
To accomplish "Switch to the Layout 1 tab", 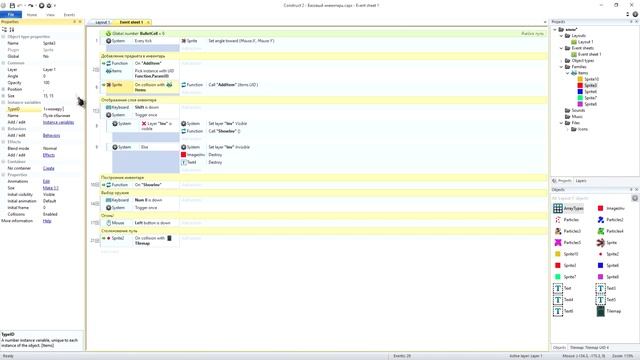I will (x=102, y=22).
